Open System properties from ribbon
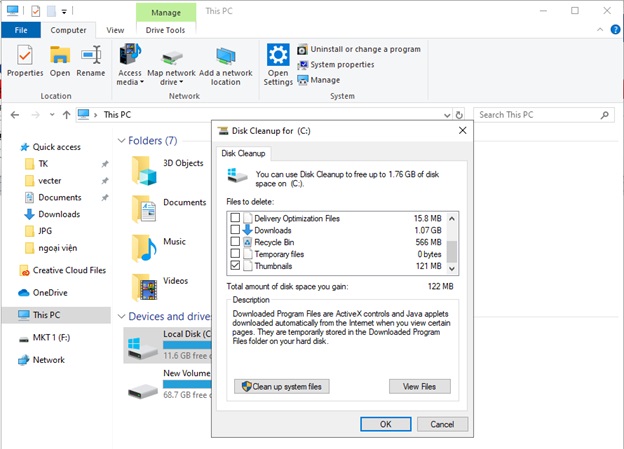This screenshot has height=449, width=624. [x=336, y=64]
